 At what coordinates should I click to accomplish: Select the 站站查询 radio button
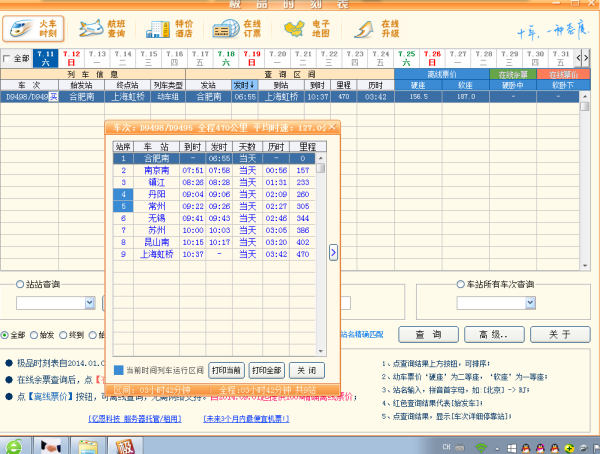pyautogui.click(x=20, y=284)
